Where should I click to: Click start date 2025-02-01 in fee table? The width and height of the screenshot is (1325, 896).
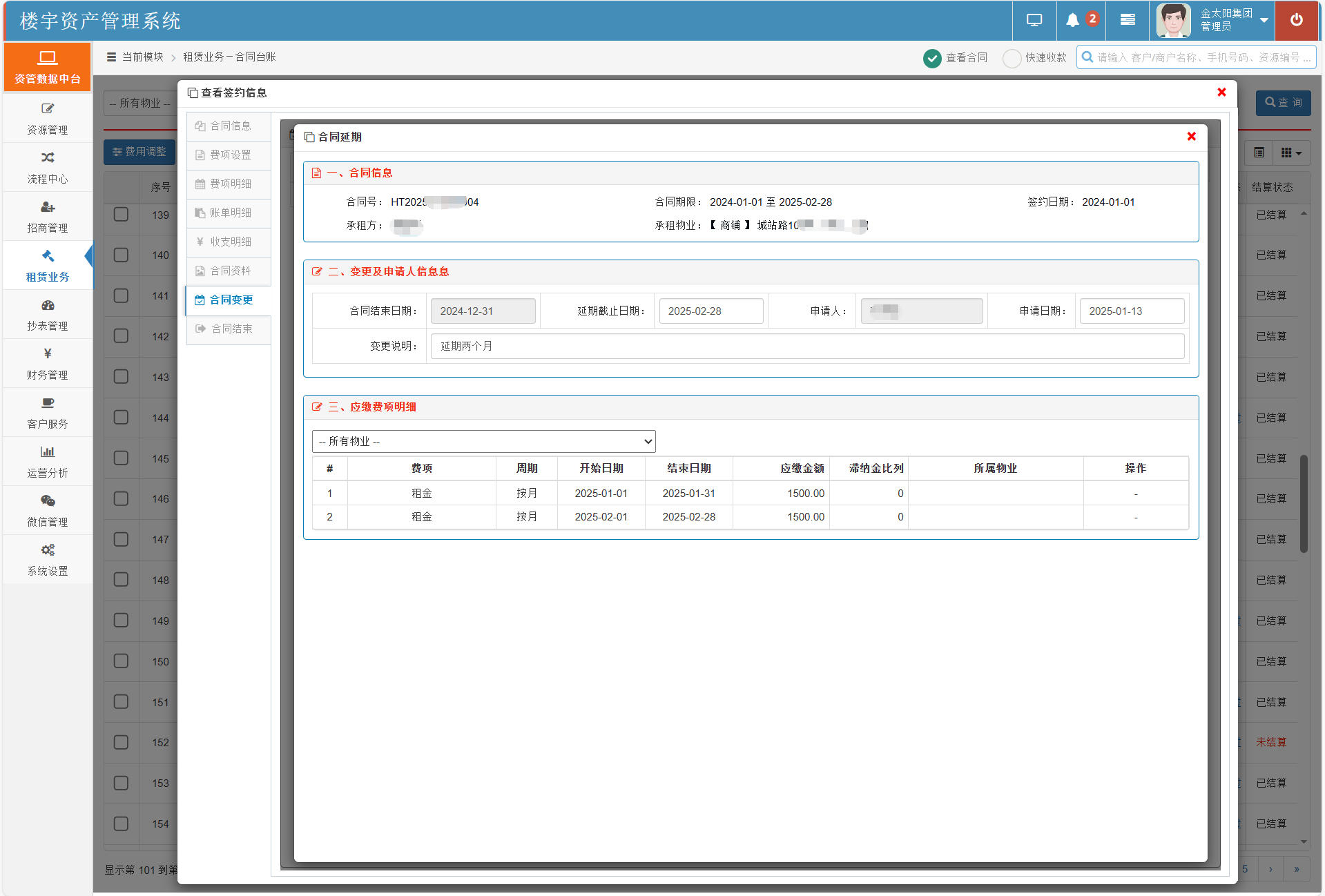tap(601, 516)
